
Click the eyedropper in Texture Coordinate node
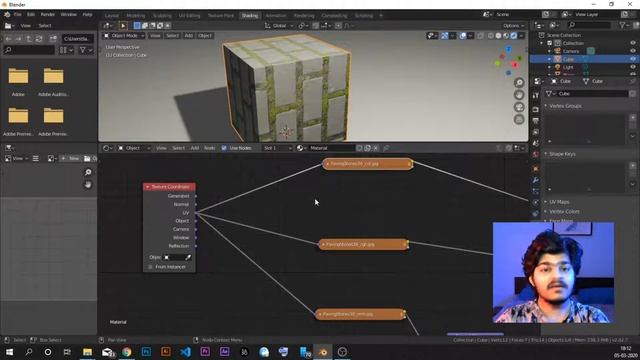[188, 258]
